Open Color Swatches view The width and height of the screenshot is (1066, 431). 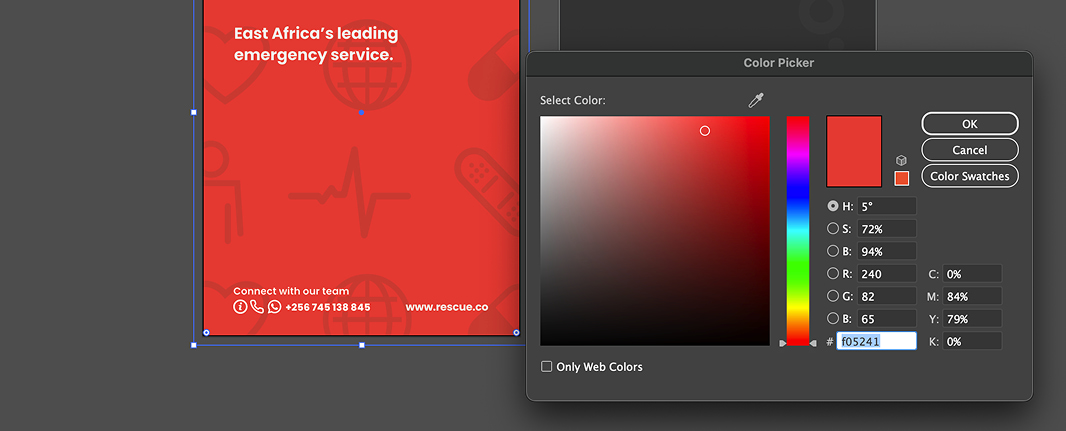(969, 176)
